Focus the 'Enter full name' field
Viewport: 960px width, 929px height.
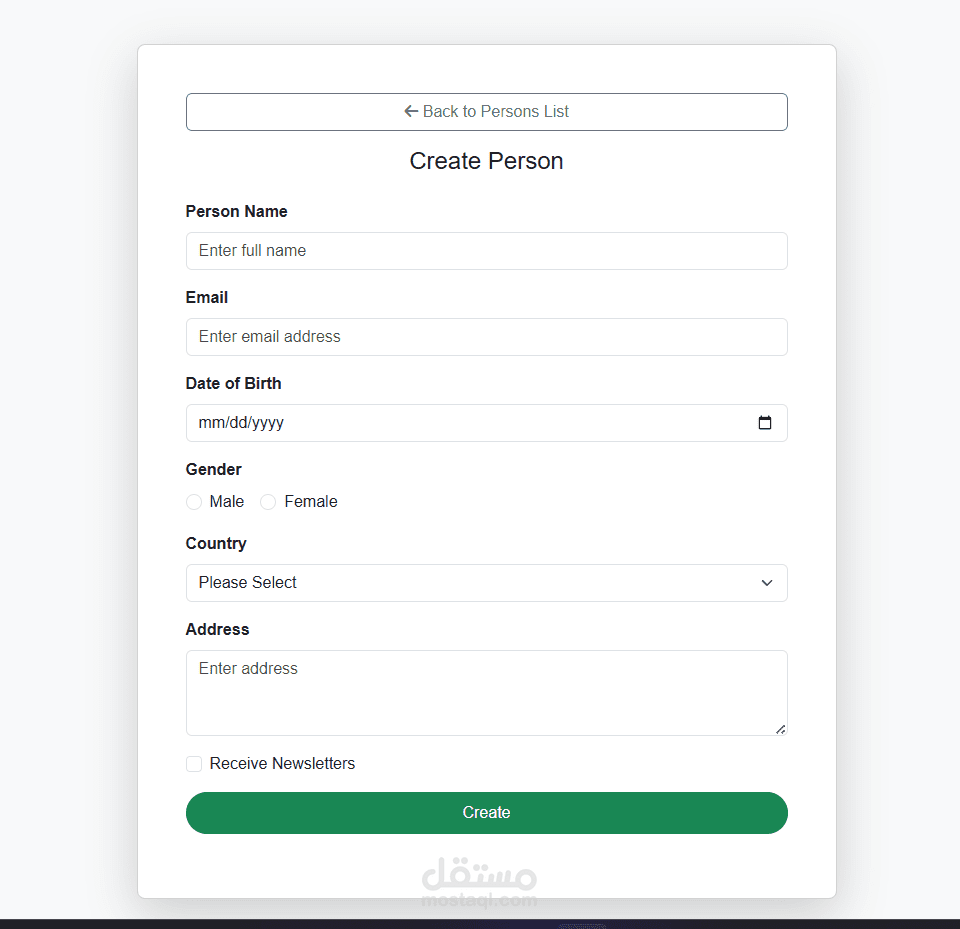[x=486, y=251]
